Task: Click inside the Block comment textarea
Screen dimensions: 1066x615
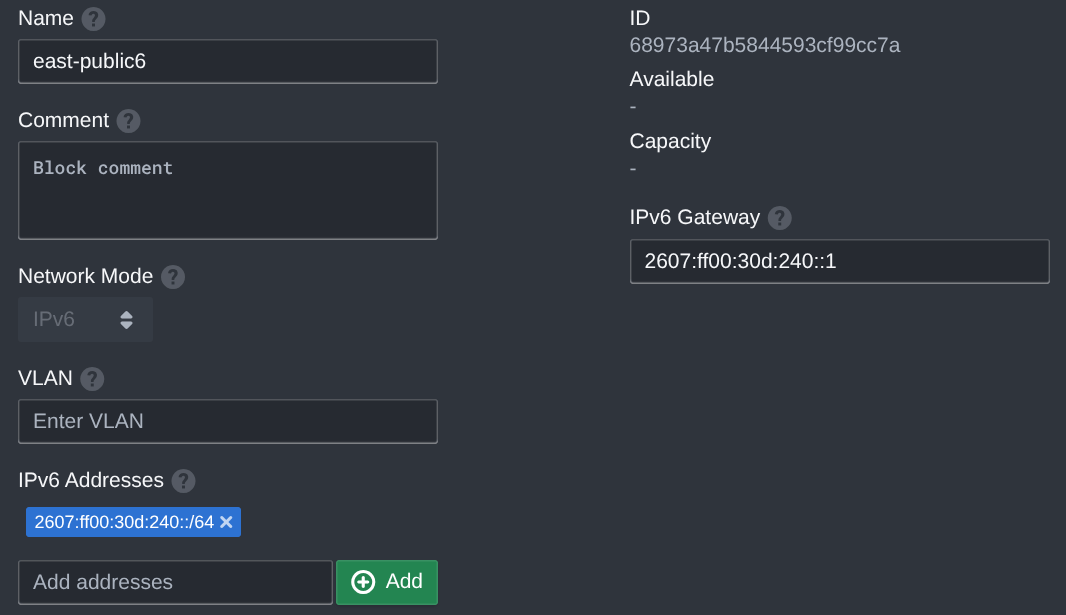Action: coord(227,189)
